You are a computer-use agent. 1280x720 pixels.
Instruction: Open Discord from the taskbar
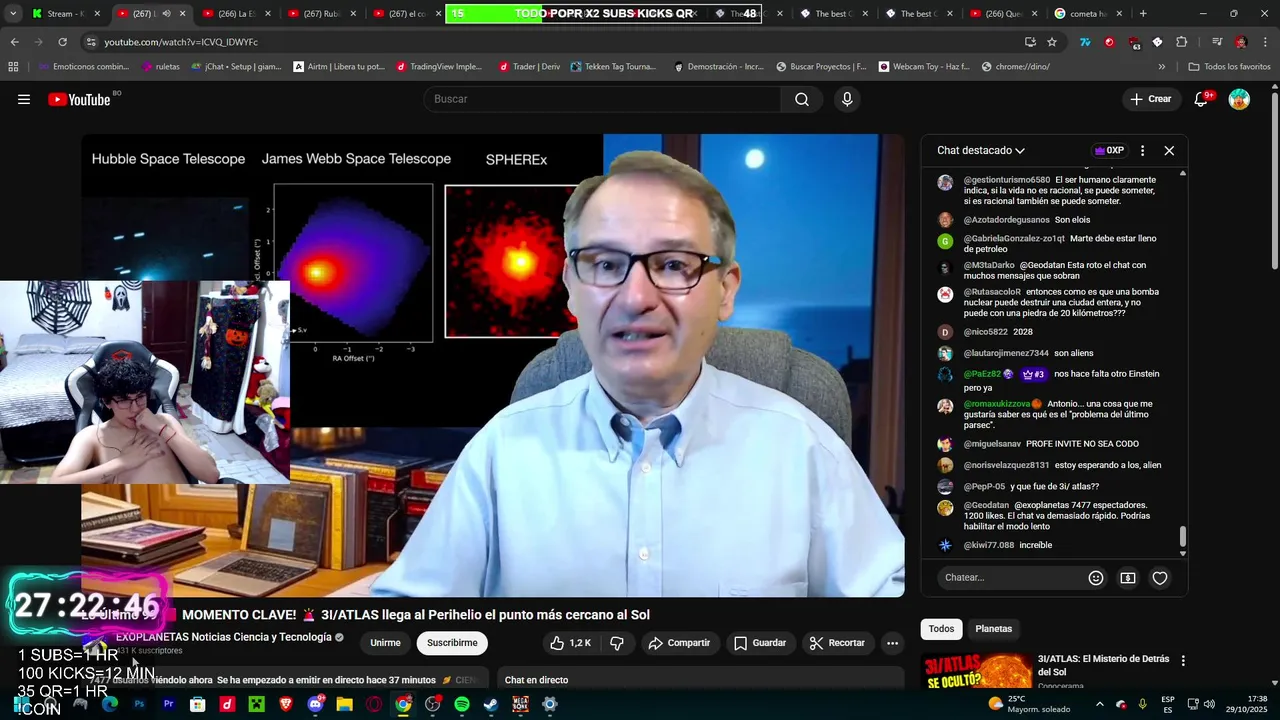click(316, 704)
